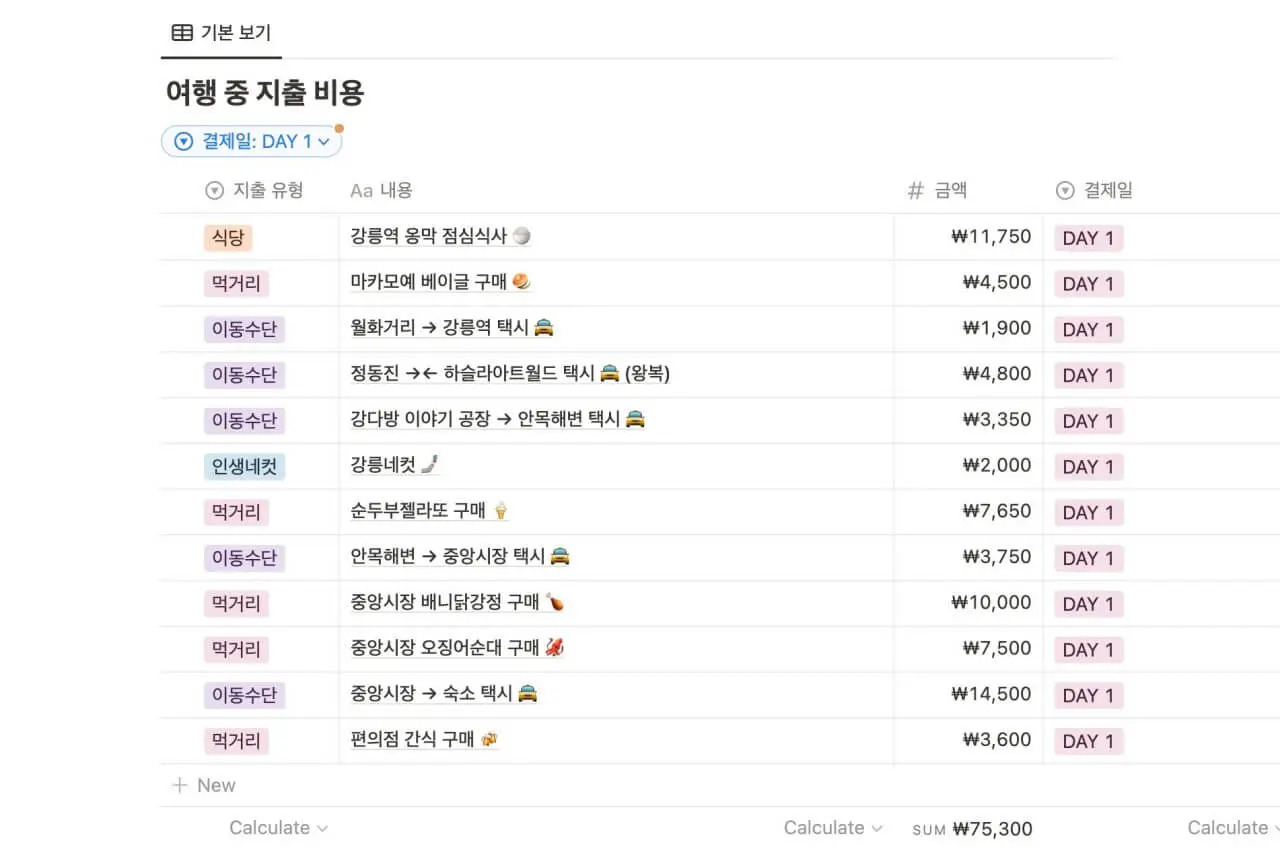1280x857 pixels.
Task: Click 이동수단 tag for 월화거리 → 강릉역 row
Action: 244,329
